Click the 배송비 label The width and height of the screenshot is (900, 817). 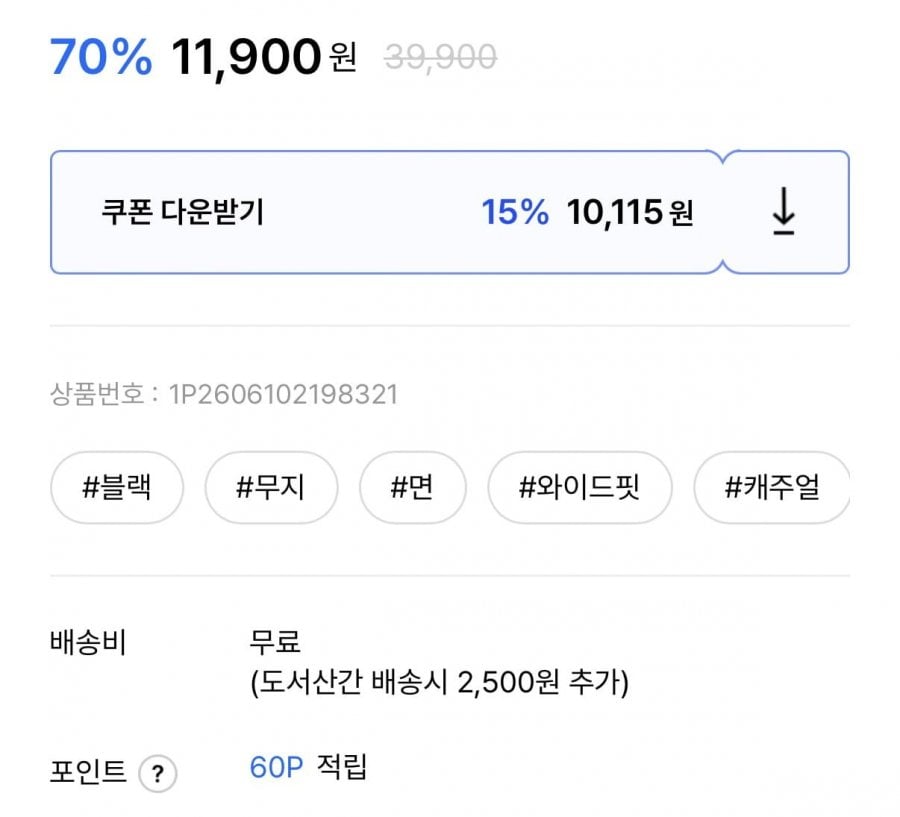(x=88, y=642)
